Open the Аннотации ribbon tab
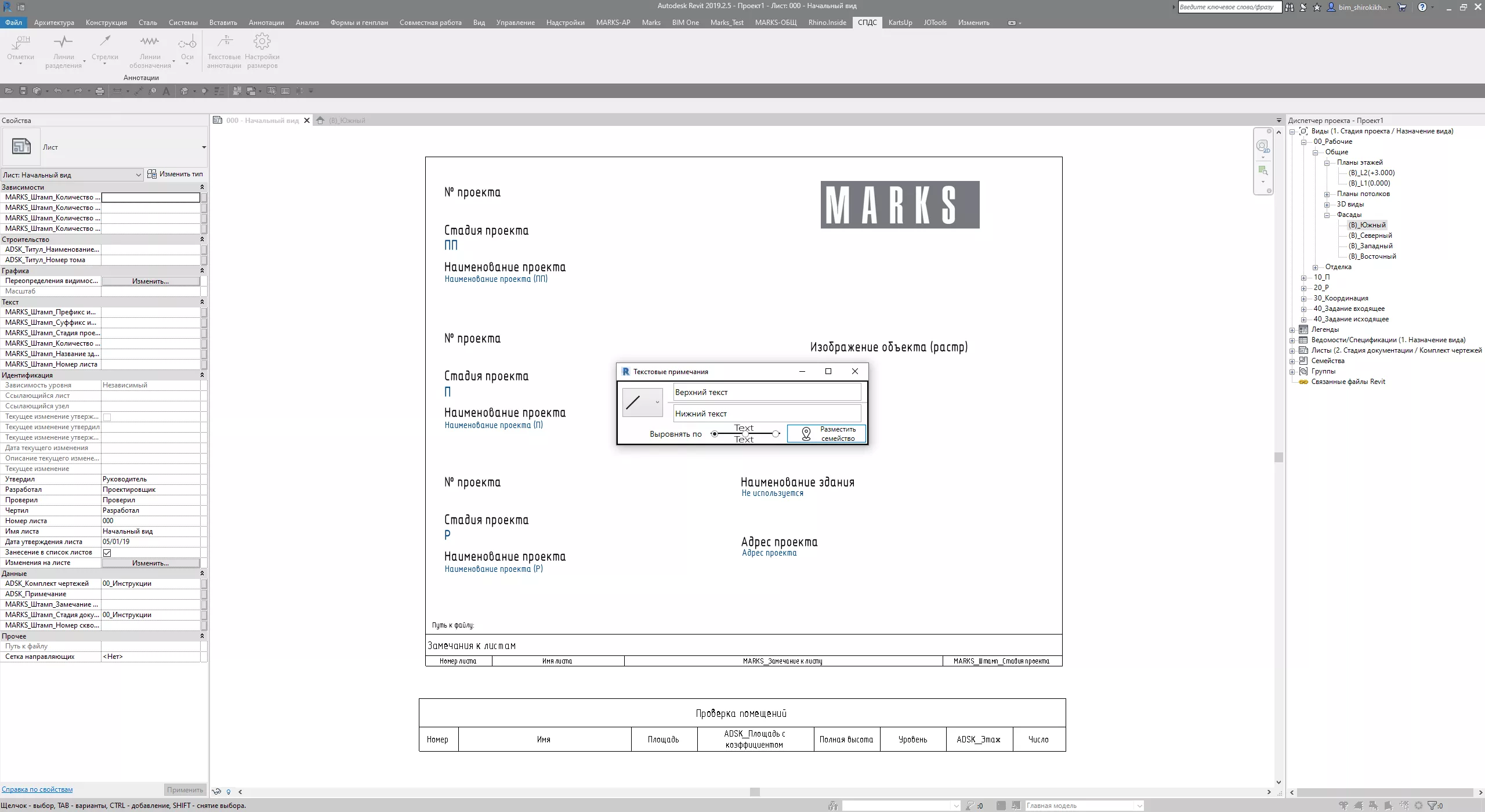Viewport: 1485px width, 812px height. [266, 23]
